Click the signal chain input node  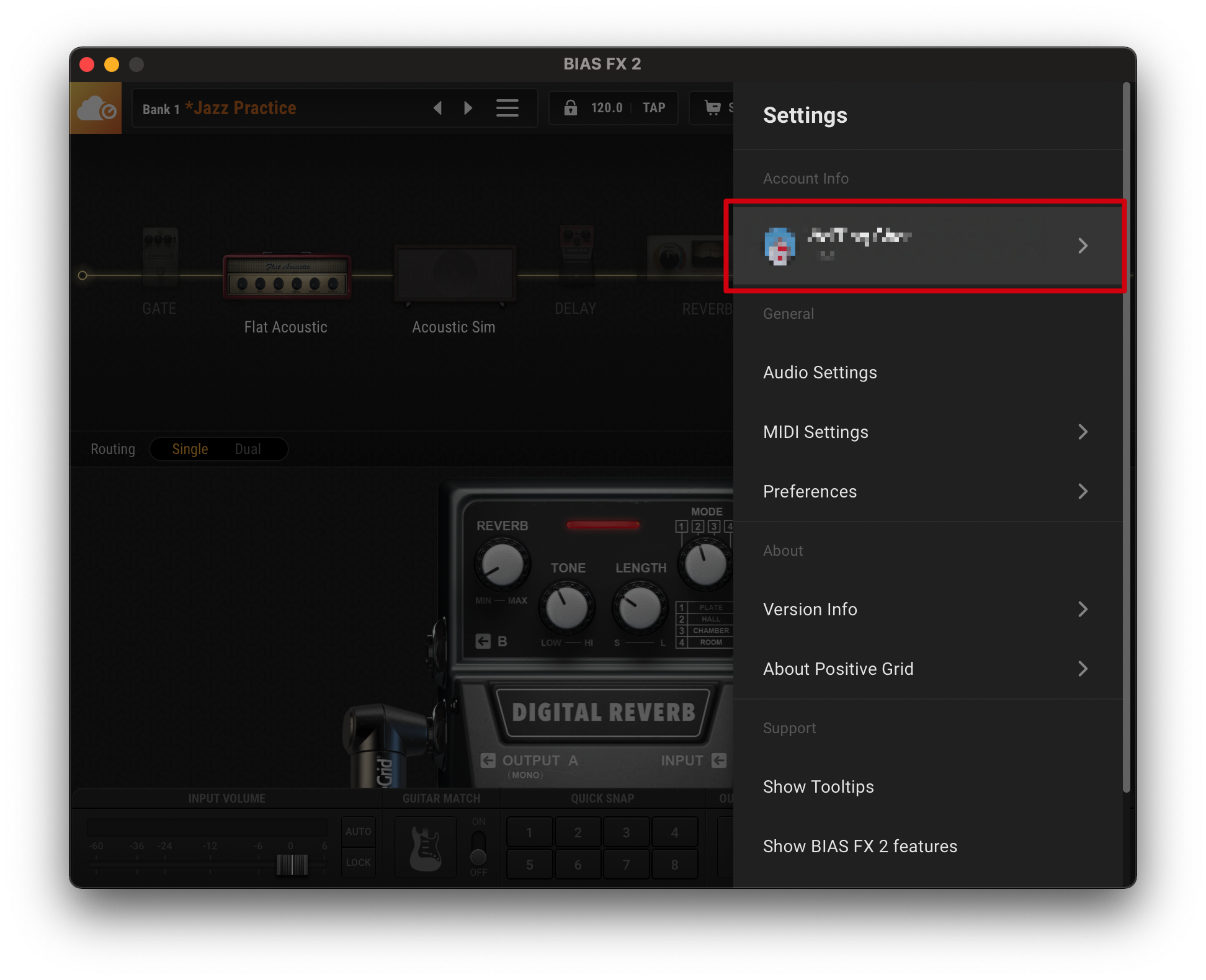point(83,275)
